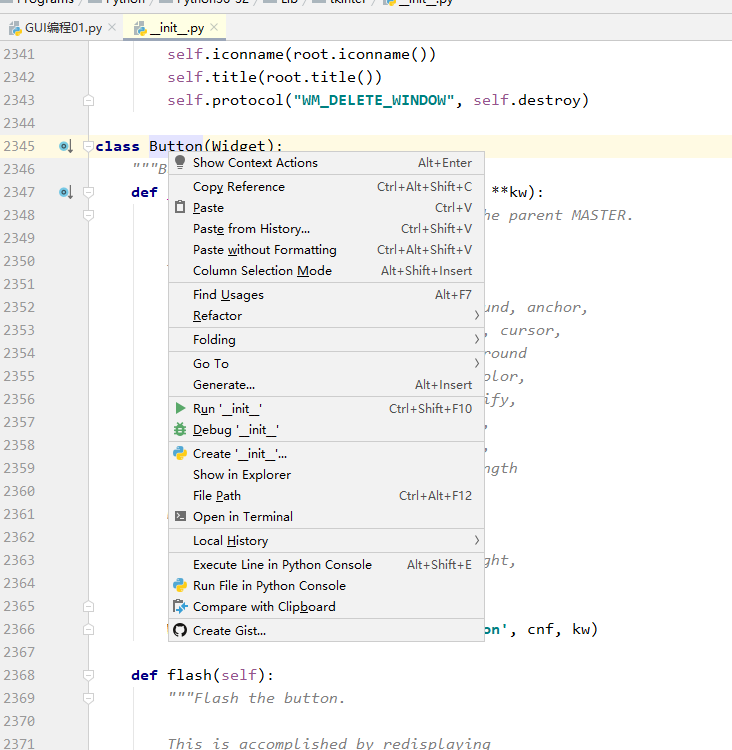Open Paste from History…
The width and height of the screenshot is (732, 750).
click(326, 229)
